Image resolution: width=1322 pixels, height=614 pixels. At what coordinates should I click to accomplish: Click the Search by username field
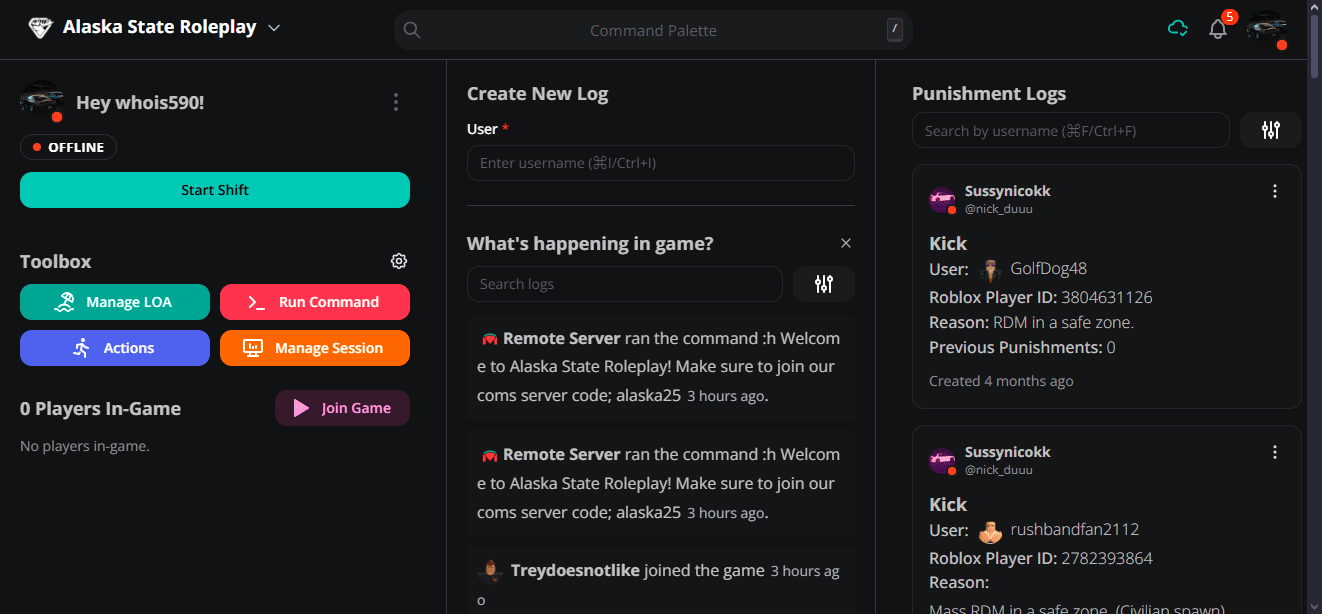coord(1070,131)
